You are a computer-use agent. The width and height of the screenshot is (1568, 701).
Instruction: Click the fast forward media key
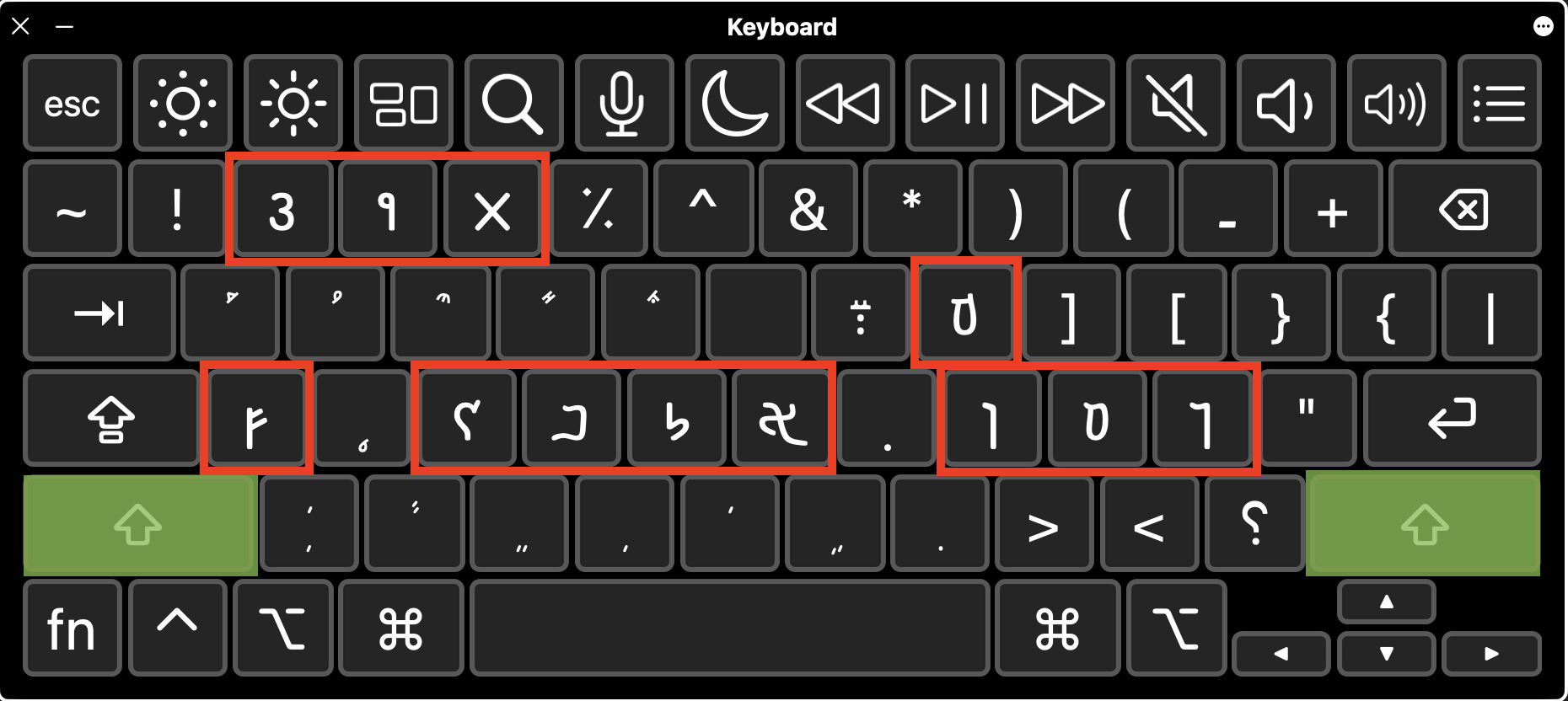(x=1066, y=104)
